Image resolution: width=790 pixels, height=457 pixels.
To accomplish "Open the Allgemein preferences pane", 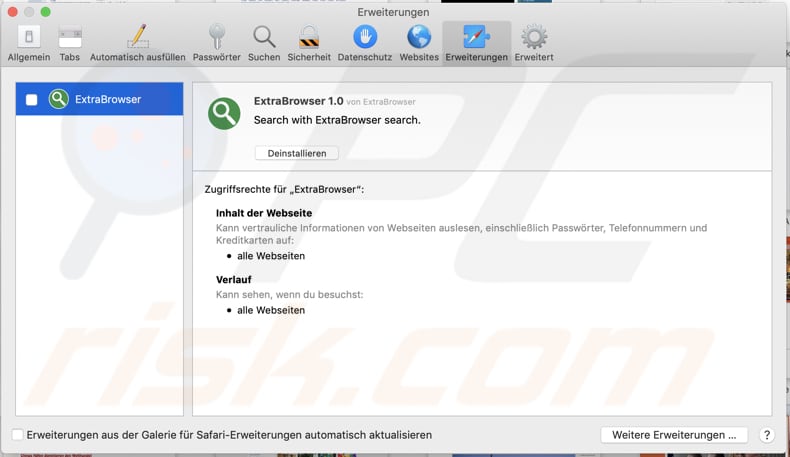I will 29,43.
